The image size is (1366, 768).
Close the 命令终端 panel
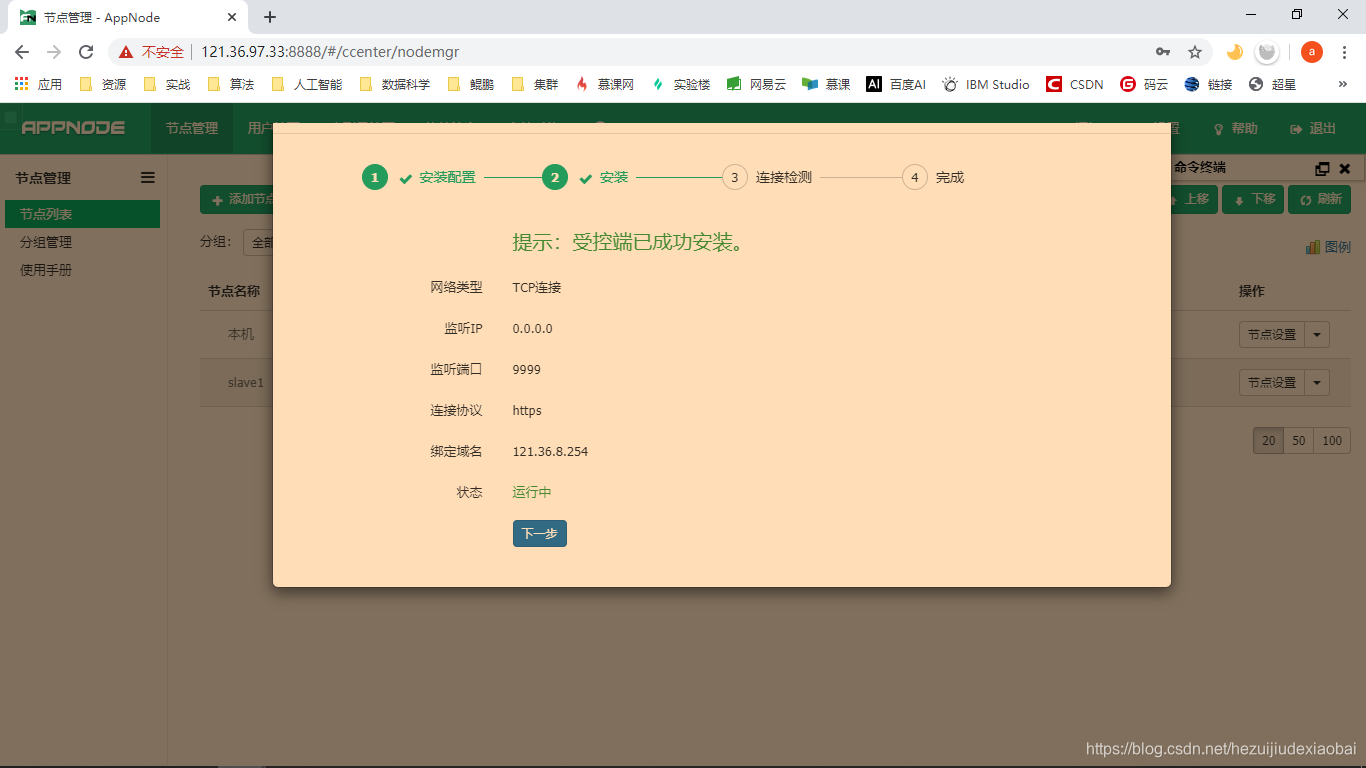(1344, 169)
